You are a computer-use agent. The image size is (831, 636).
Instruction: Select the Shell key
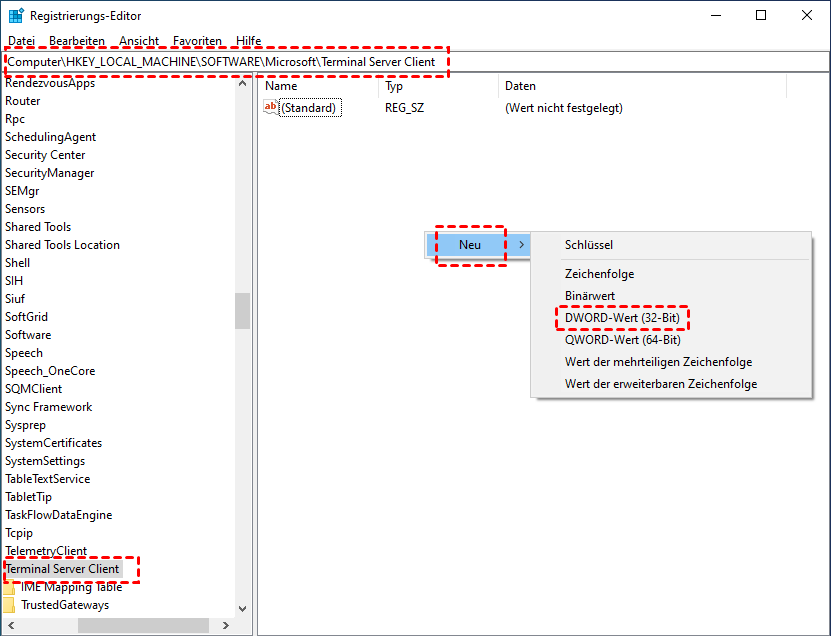[x=17, y=263]
